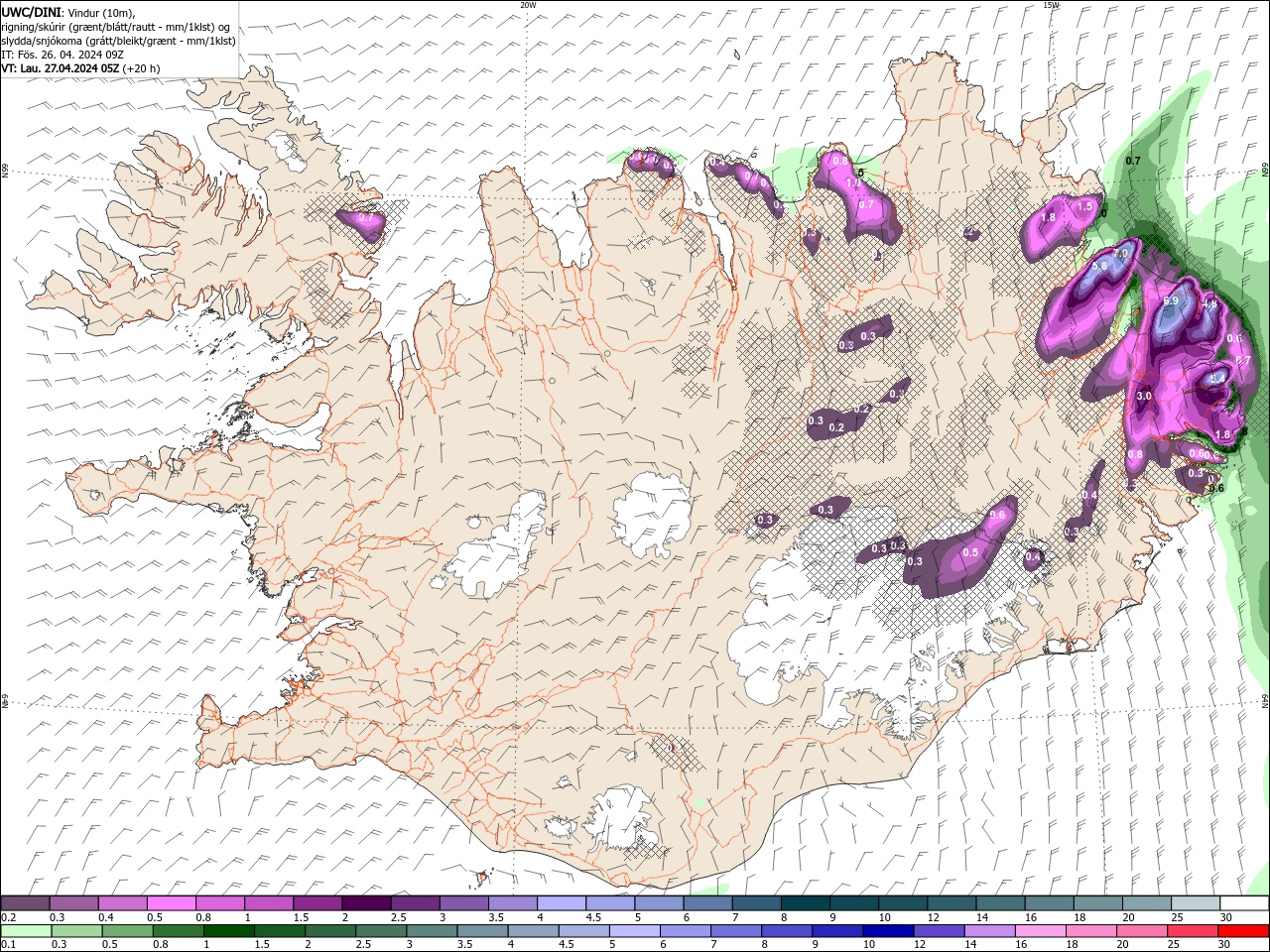
Task: Click the valid time line 'VT: Lau. 27.04.2024 05Z'
Action: point(61,68)
